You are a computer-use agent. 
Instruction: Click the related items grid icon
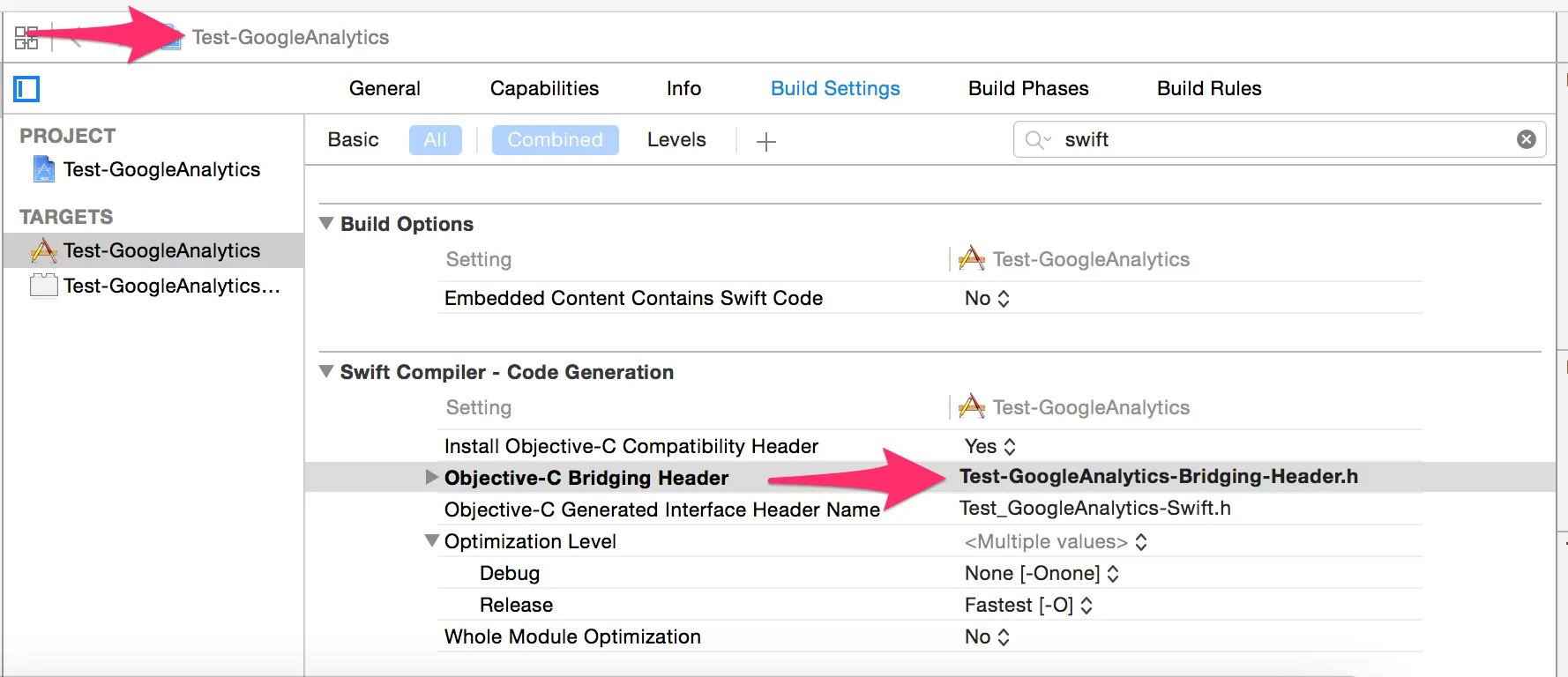click(x=26, y=38)
